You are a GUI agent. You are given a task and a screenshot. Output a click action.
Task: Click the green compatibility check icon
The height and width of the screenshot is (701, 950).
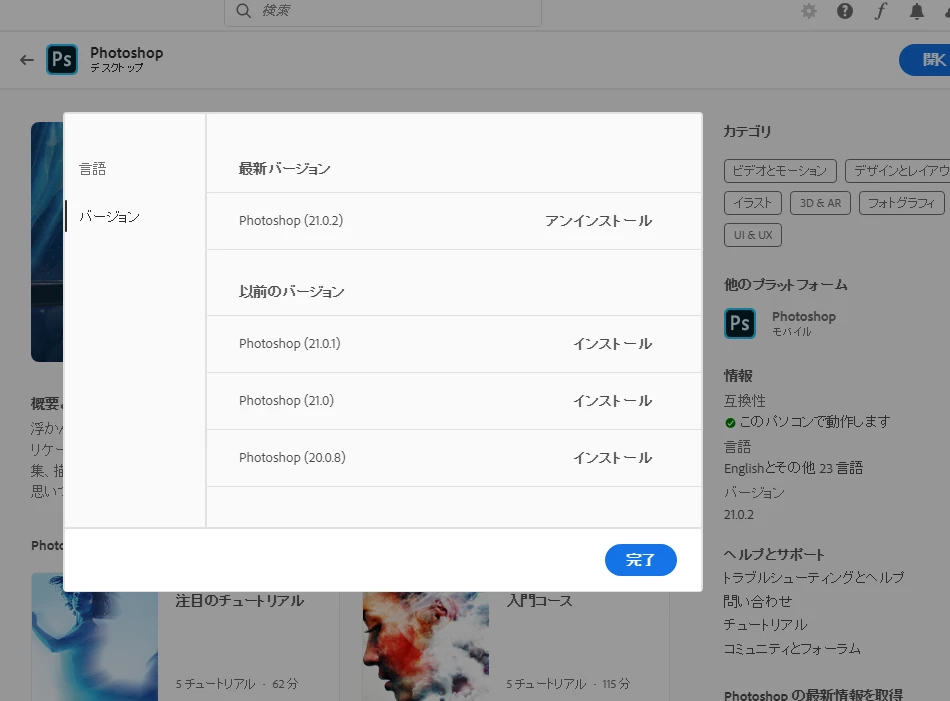730,423
